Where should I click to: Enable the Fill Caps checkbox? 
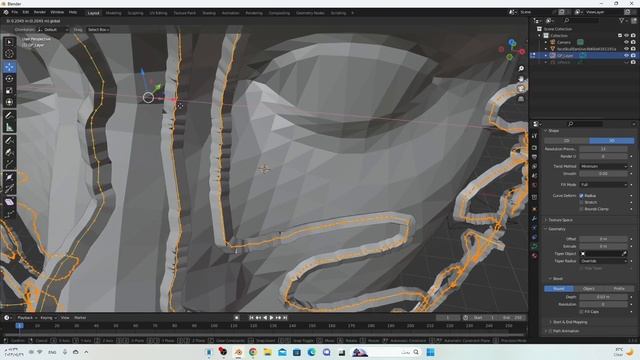click(x=582, y=312)
